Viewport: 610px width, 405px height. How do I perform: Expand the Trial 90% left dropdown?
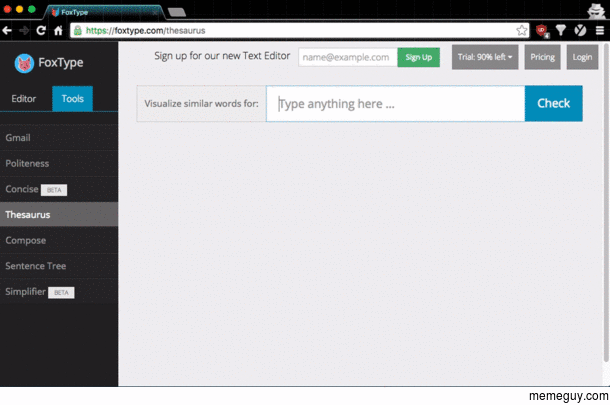485,57
